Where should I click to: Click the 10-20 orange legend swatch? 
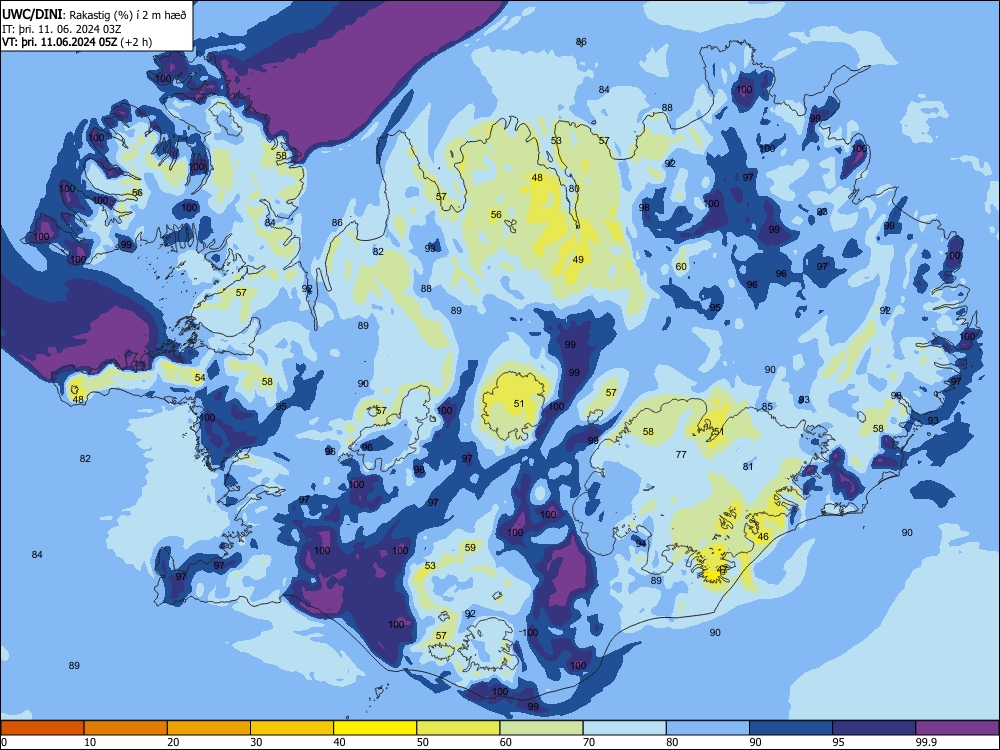(x=126, y=728)
